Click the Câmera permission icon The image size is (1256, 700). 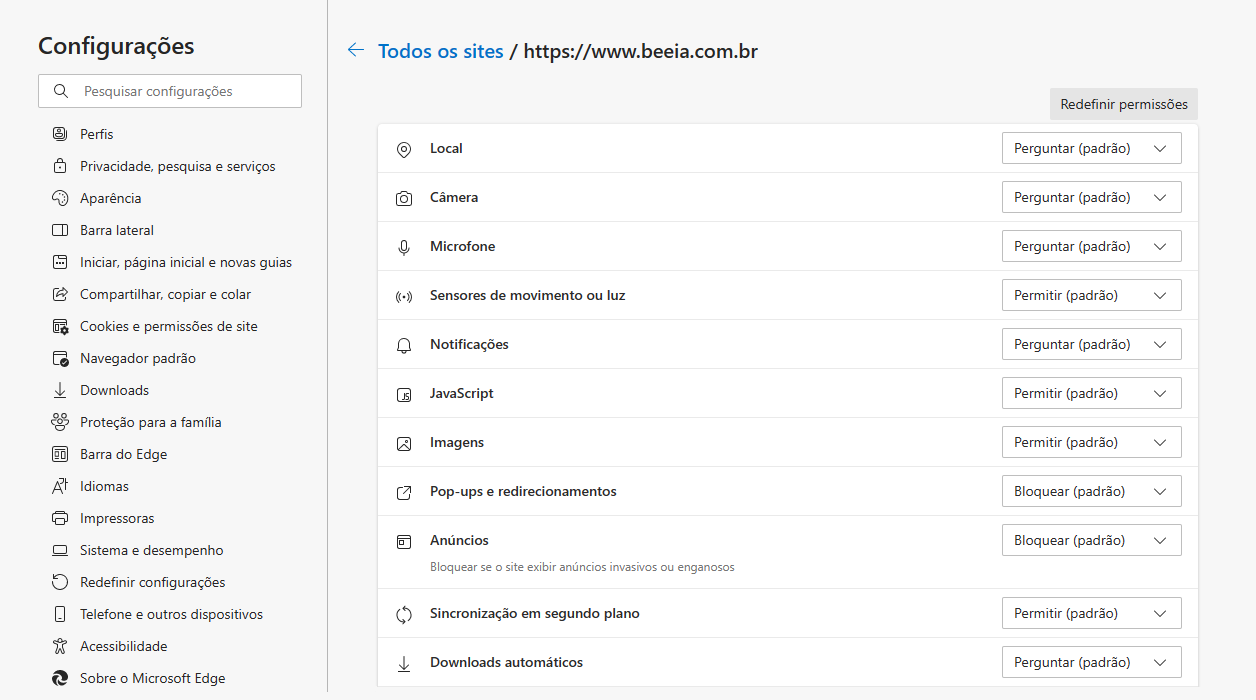pos(404,198)
